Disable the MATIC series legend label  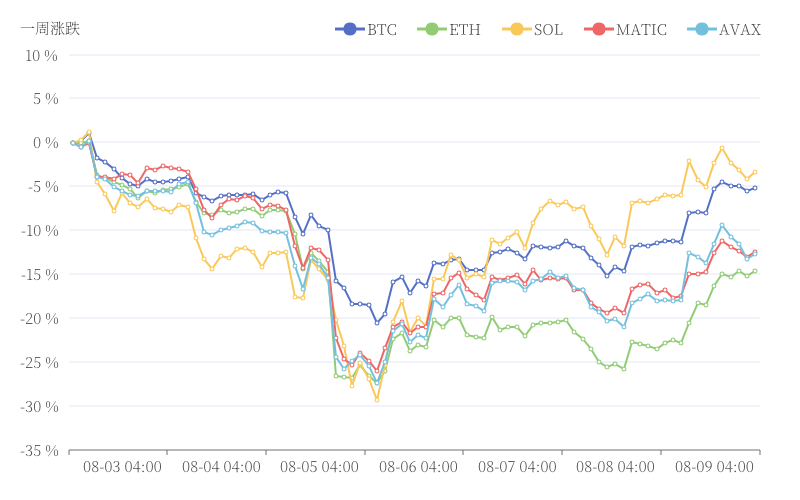(x=641, y=29)
